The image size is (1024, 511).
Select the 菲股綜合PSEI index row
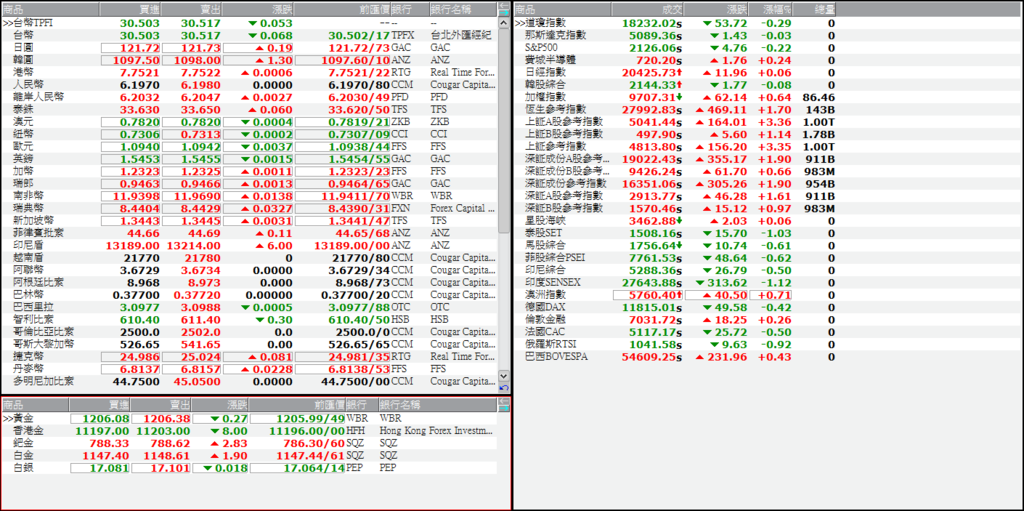pyautogui.click(x=675, y=257)
